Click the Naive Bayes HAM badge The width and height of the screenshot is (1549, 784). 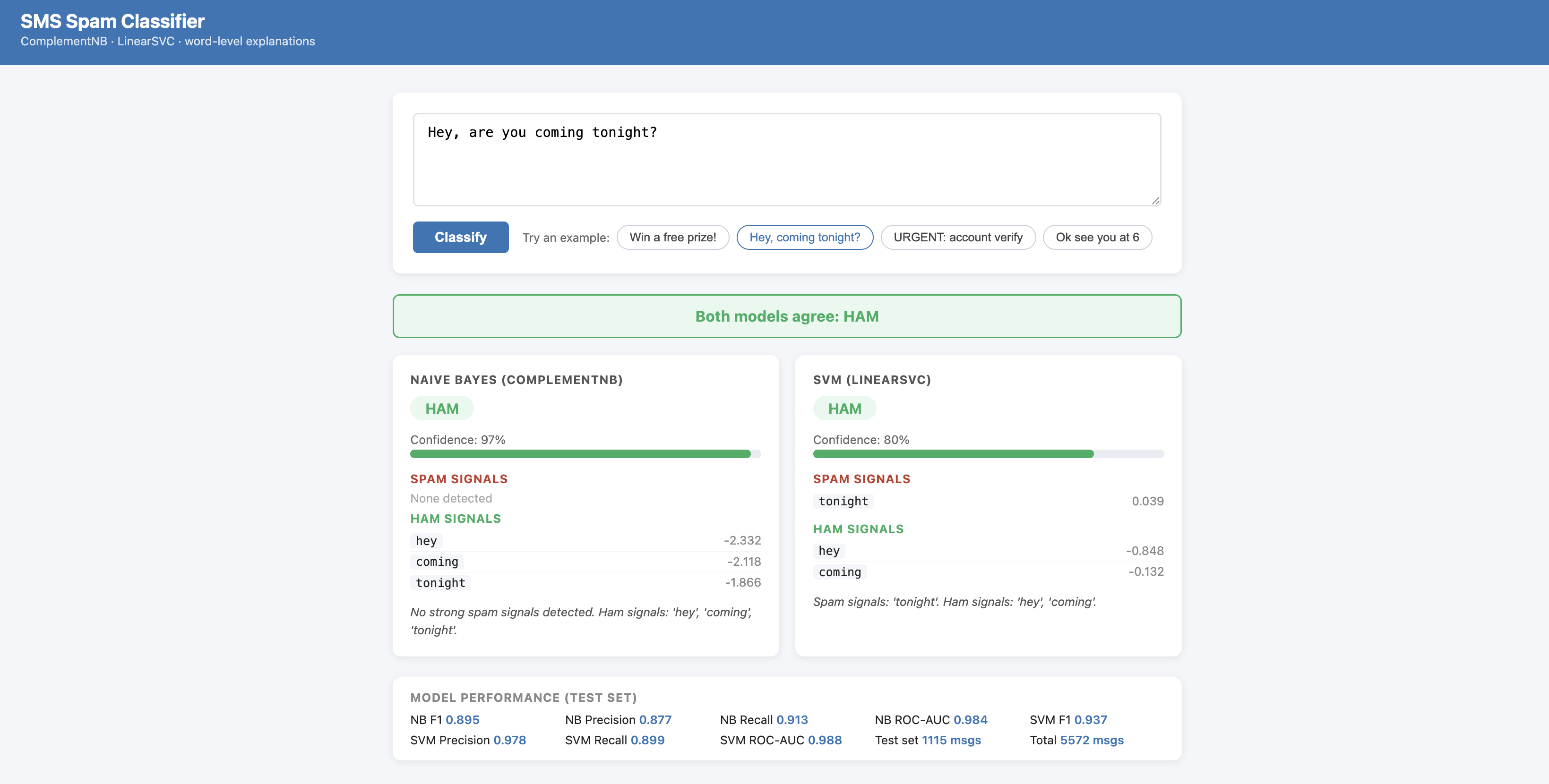point(442,409)
